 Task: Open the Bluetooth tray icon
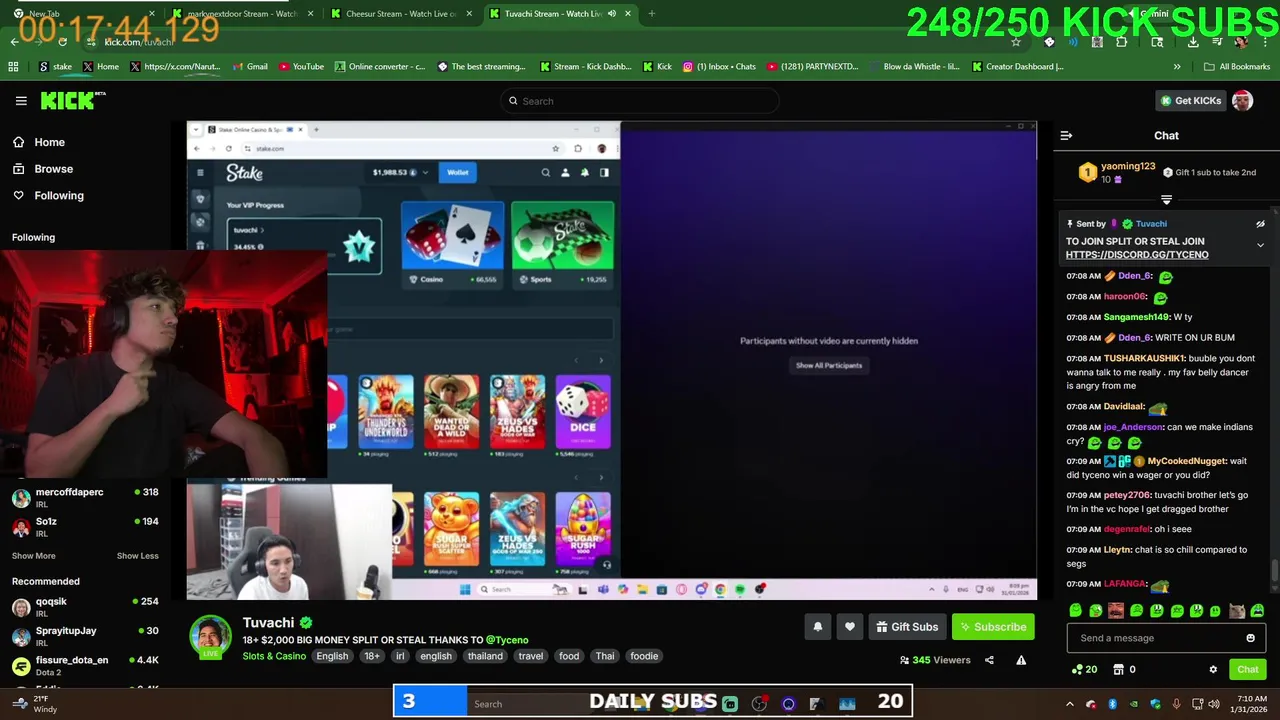pyautogui.click(x=1112, y=704)
